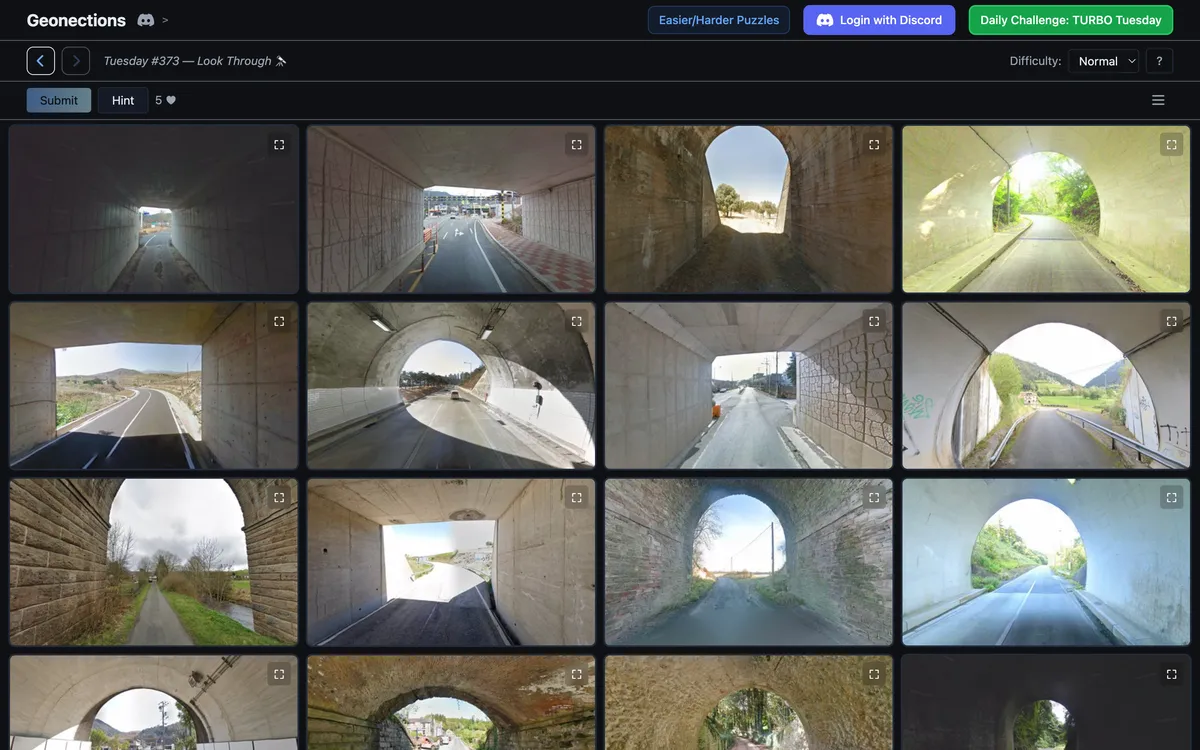Viewport: 1200px width, 750px height.
Task: Click the Hint button
Action: tap(123, 100)
